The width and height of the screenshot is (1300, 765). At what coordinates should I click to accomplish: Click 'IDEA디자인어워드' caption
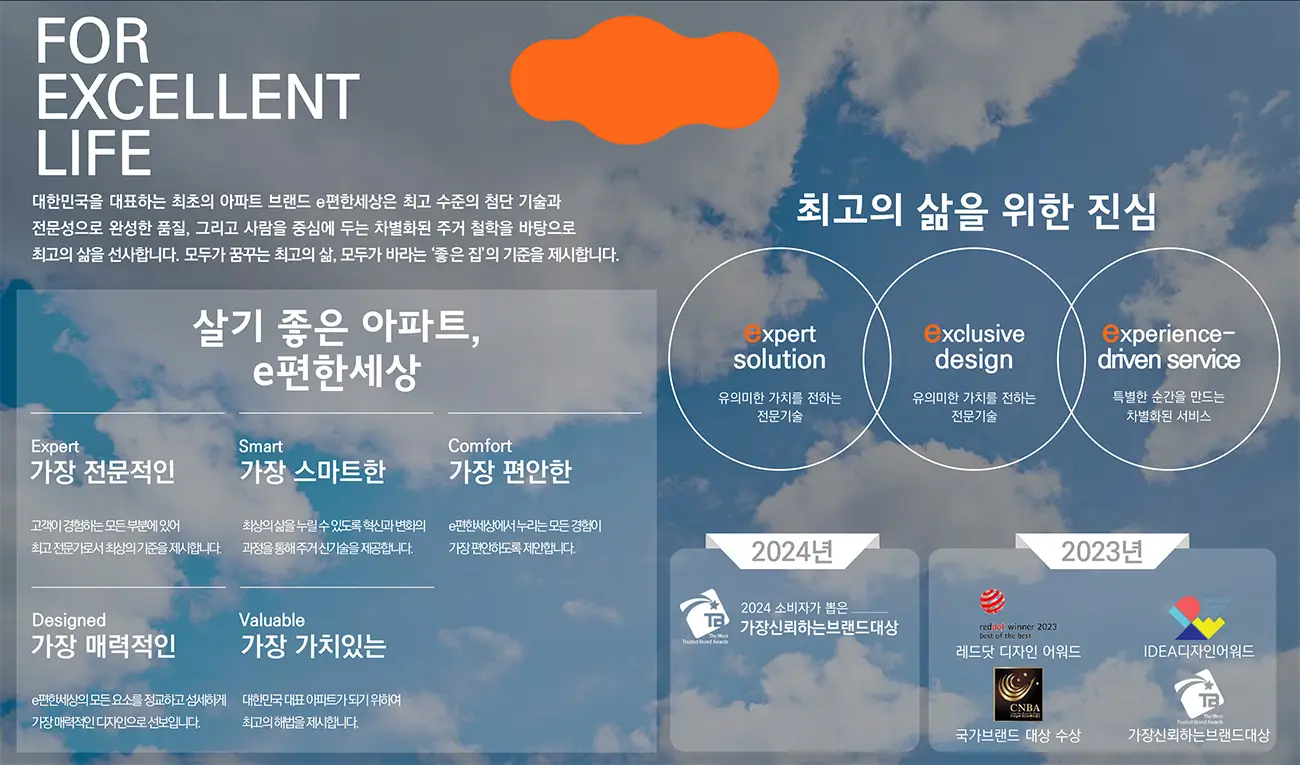click(x=1199, y=652)
